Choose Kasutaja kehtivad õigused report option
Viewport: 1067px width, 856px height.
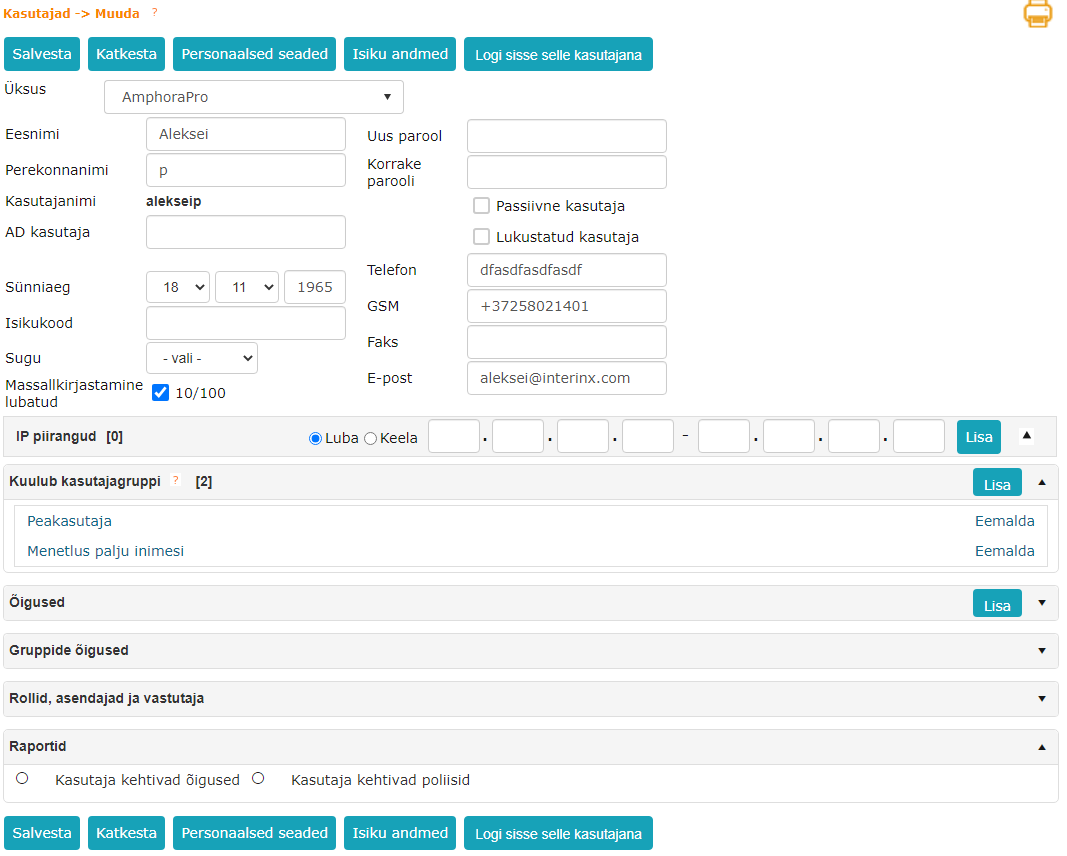pos(22,778)
